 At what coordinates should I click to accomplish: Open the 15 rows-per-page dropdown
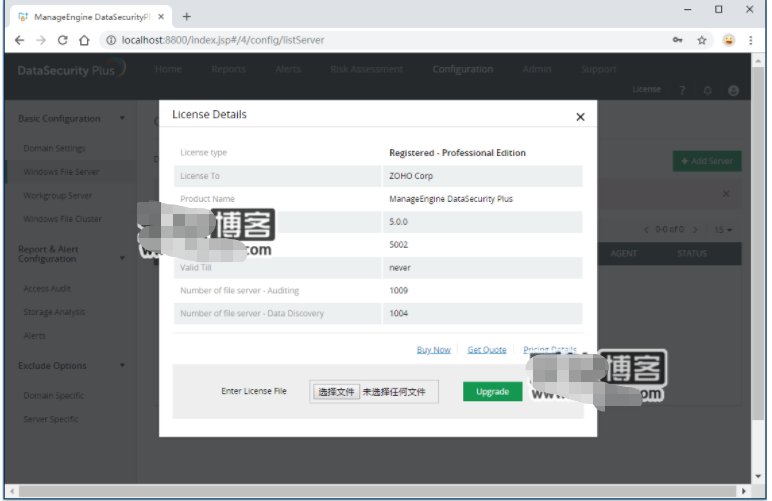(723, 230)
